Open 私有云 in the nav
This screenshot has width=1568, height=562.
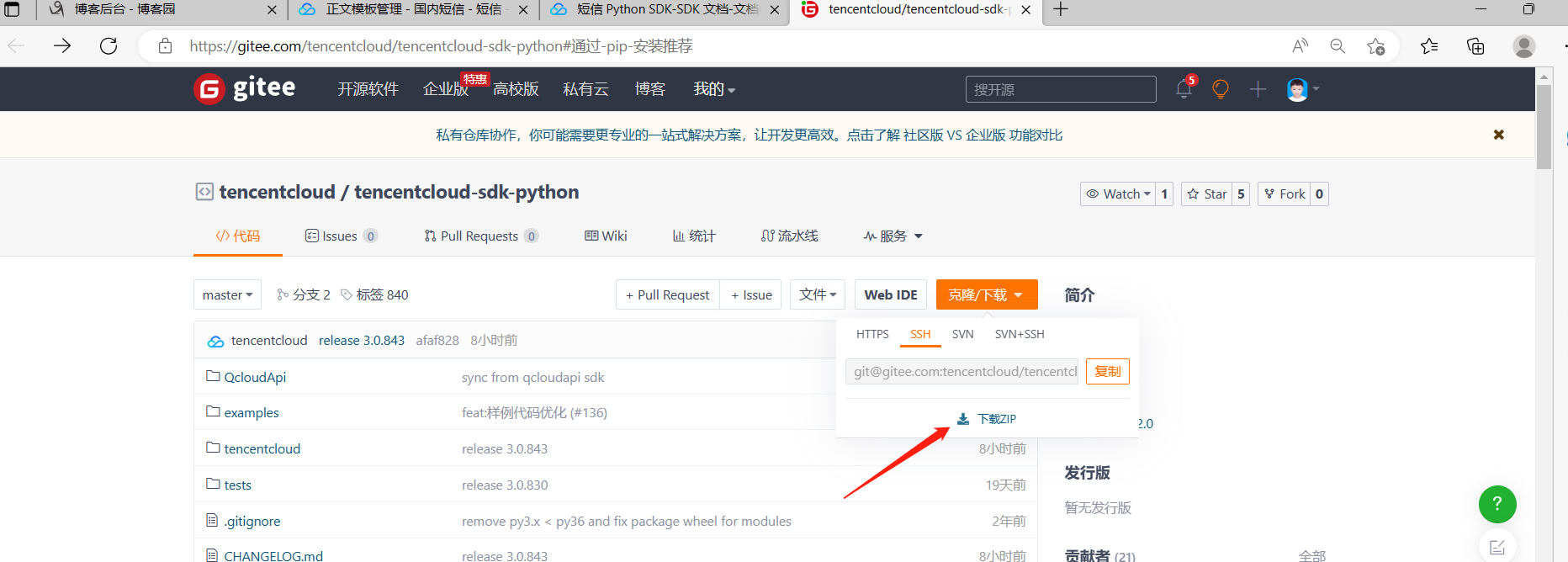point(585,89)
